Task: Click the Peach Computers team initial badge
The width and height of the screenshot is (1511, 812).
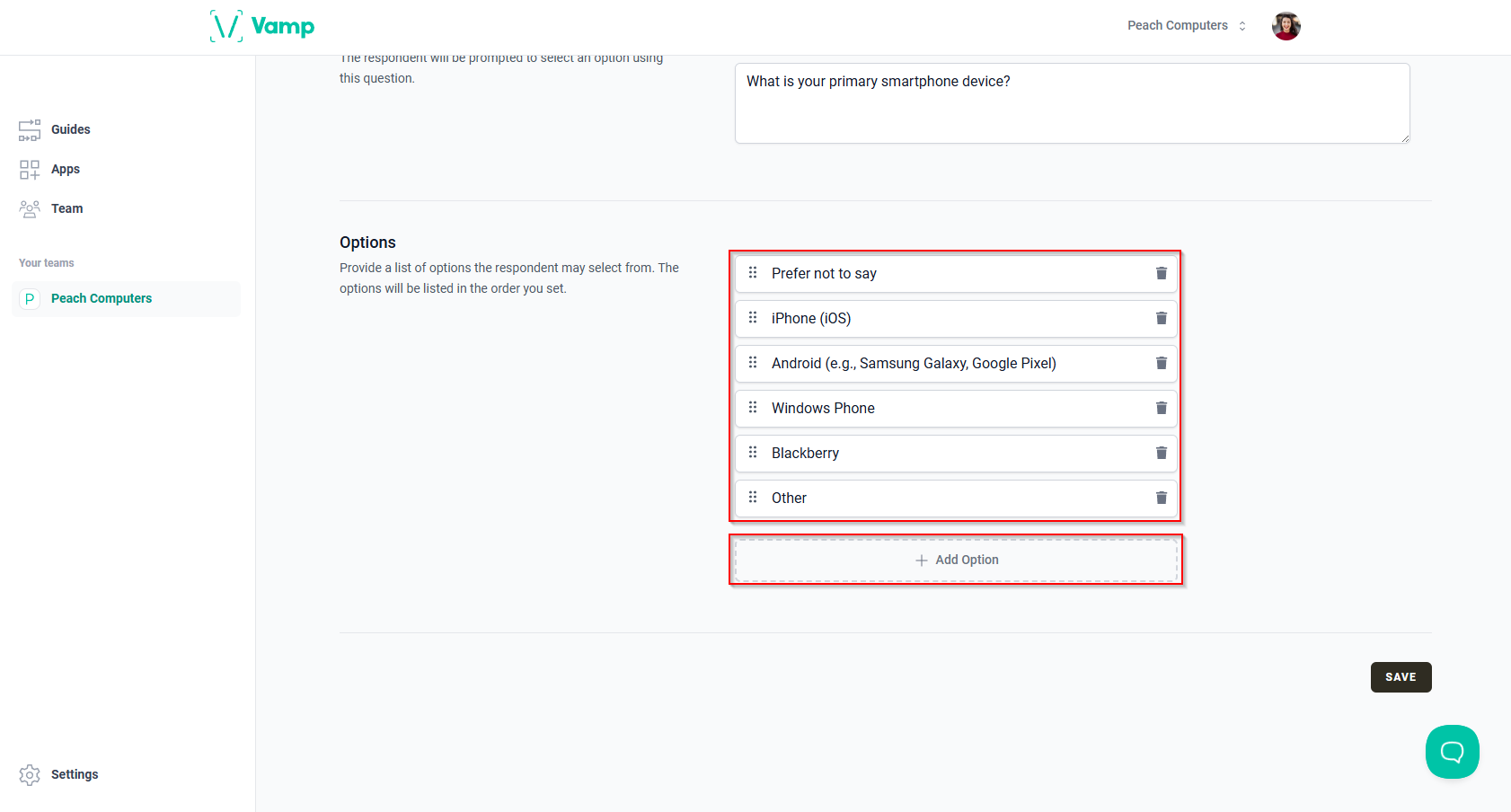Action: 30,297
